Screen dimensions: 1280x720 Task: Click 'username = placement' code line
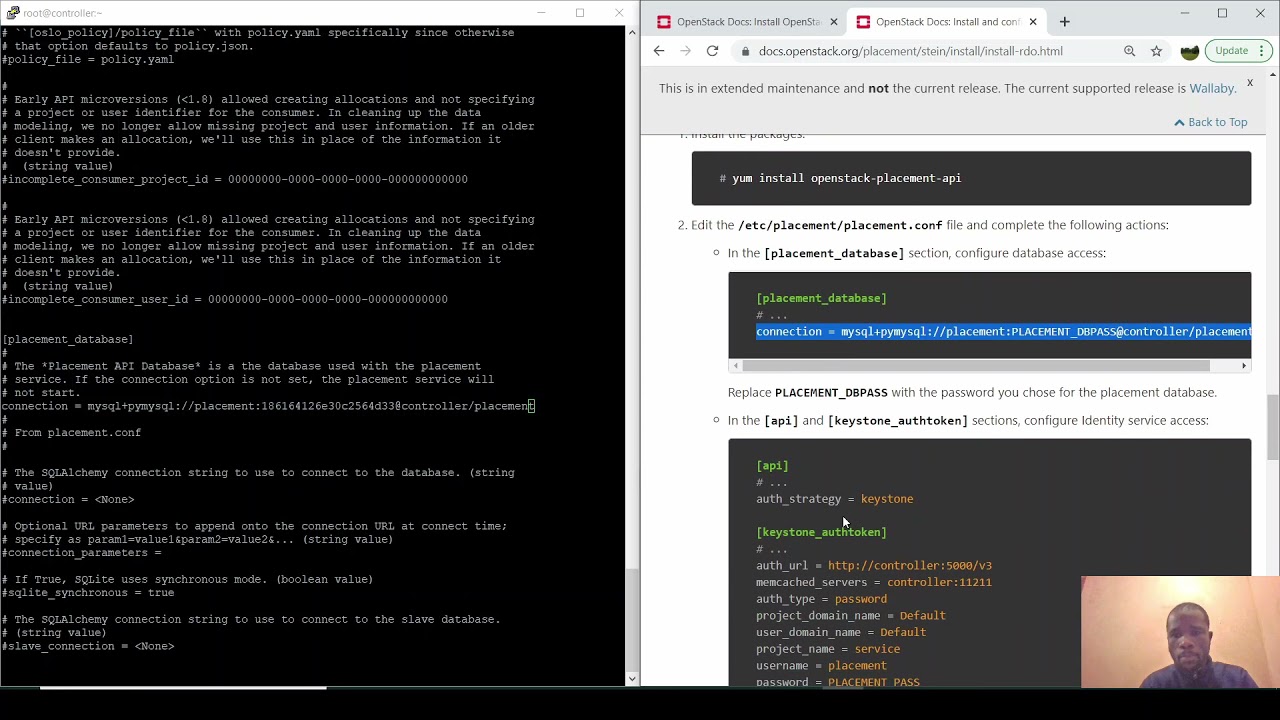click(821, 666)
